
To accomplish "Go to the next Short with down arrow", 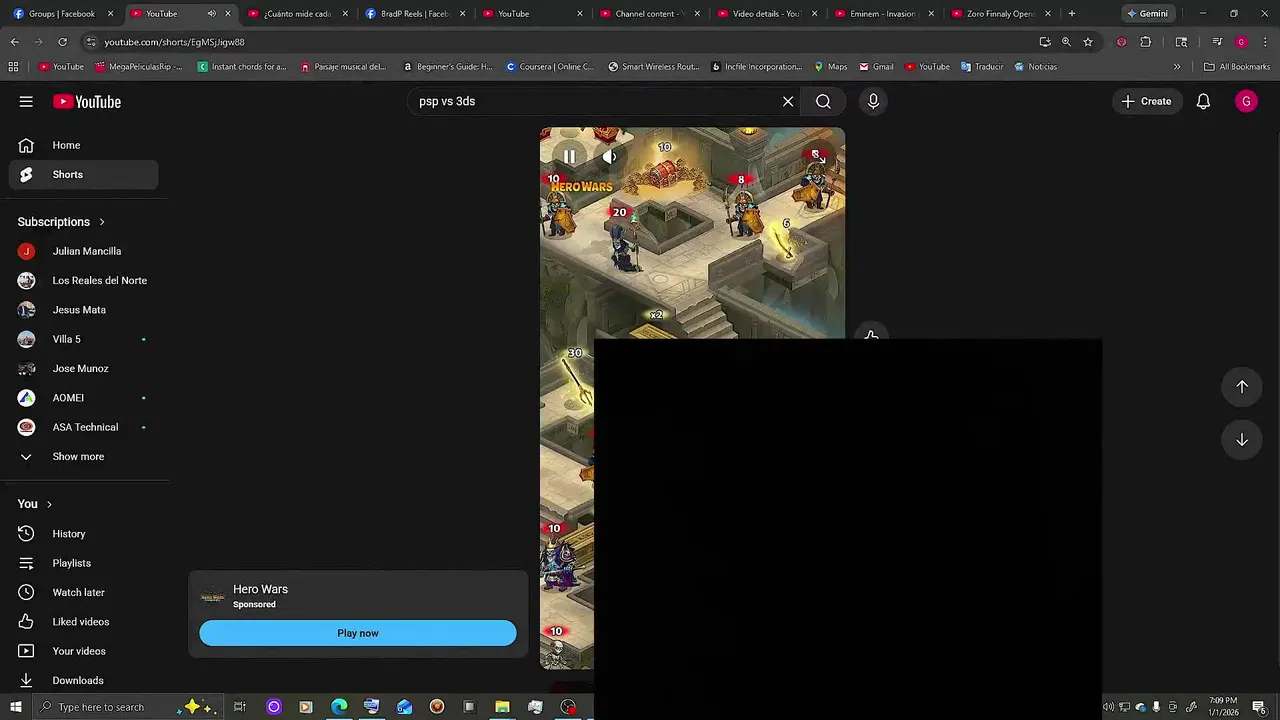I will pos(1242,440).
